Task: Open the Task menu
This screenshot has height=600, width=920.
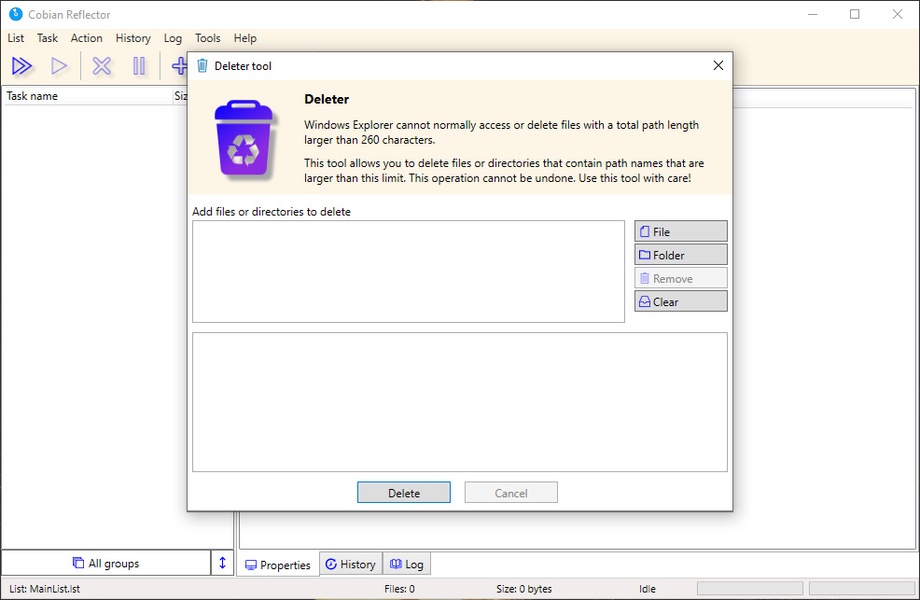Action: click(x=48, y=38)
